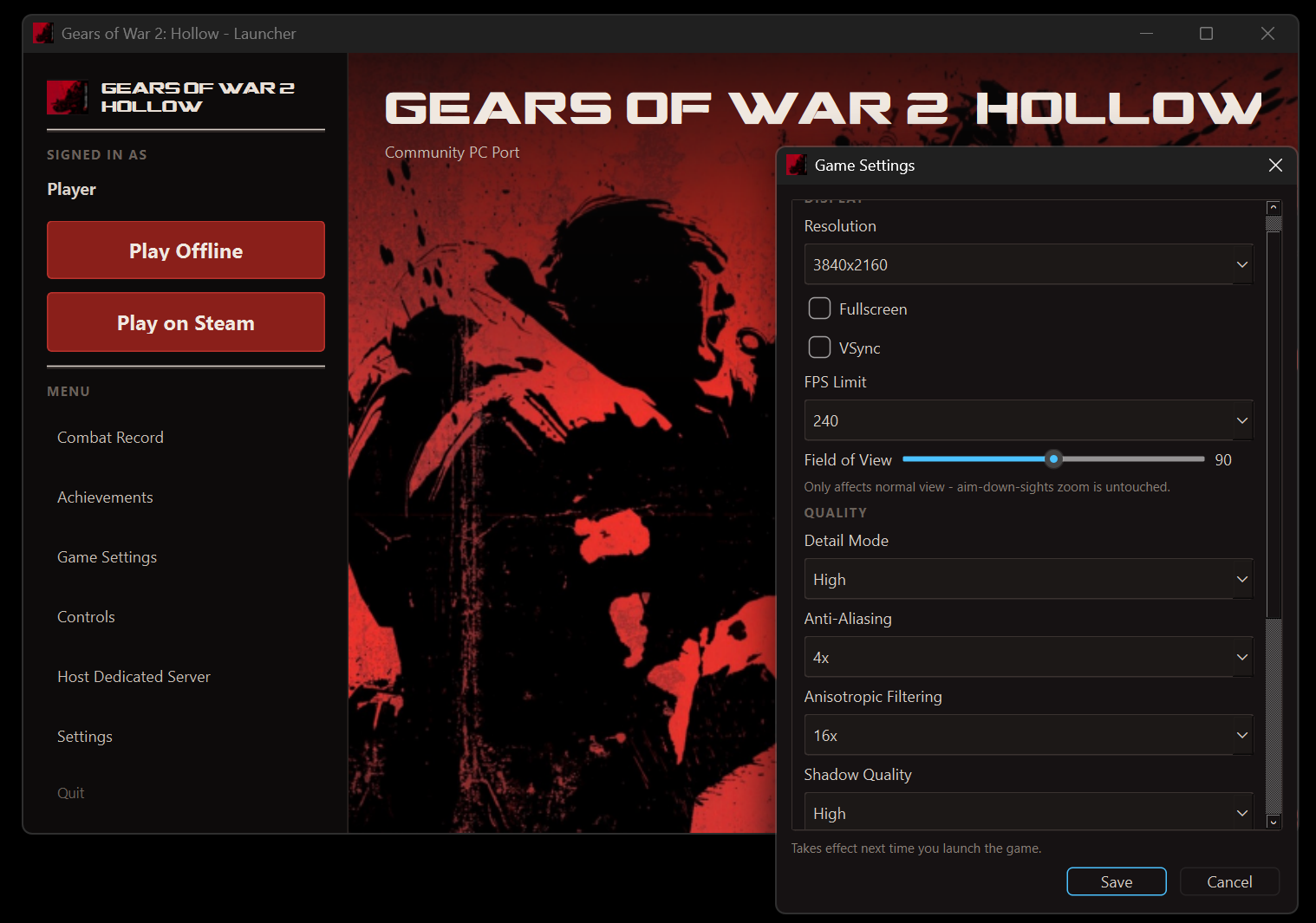Click the Game Settings dialog title icon
Screen dimensions: 1316x923
pyautogui.click(x=797, y=165)
